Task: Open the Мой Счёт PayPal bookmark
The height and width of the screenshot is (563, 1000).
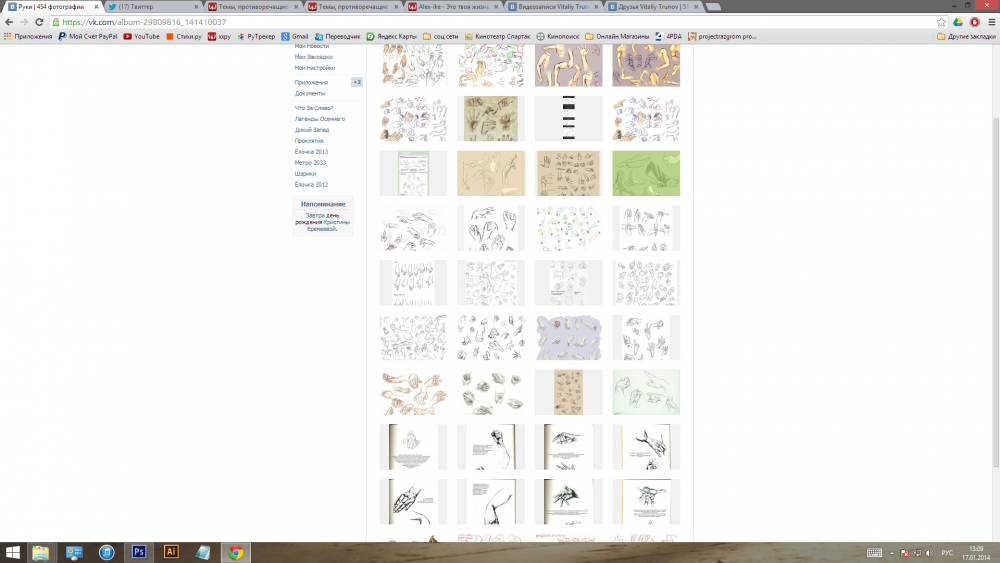Action: point(88,36)
